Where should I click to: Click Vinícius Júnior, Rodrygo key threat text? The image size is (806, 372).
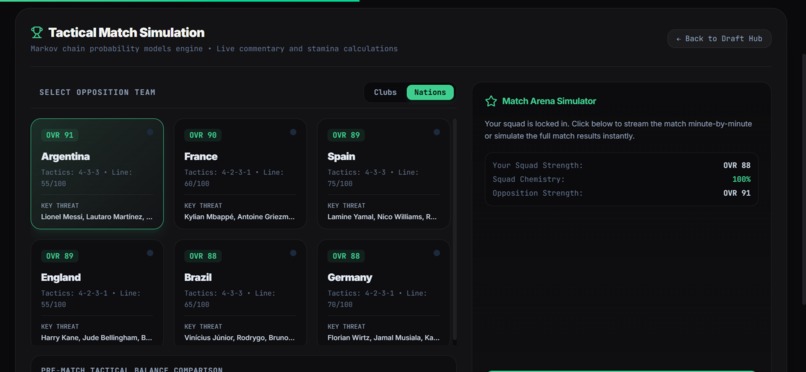coord(240,338)
